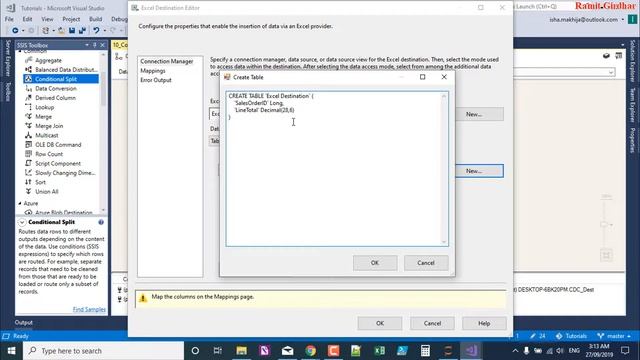Click Cancel in Create Table dialog
640x360 pixels.
pos(426,263)
